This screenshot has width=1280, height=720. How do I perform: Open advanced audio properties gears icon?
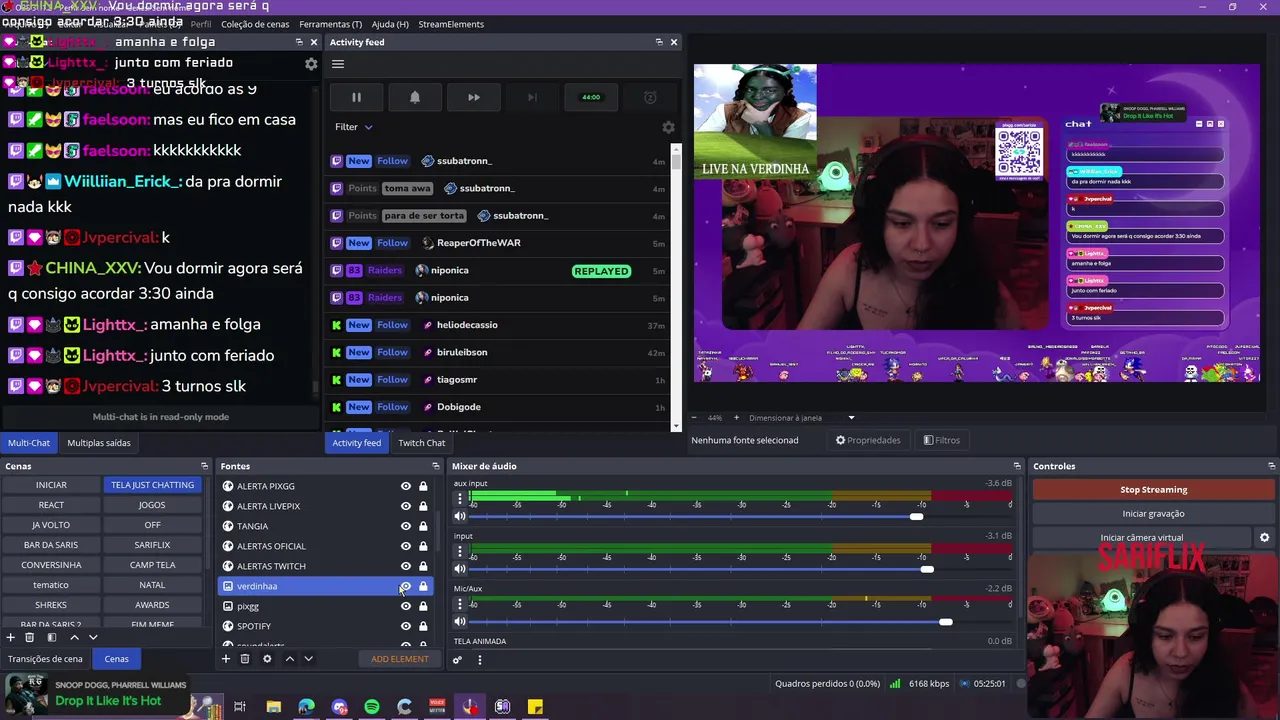pos(457,660)
